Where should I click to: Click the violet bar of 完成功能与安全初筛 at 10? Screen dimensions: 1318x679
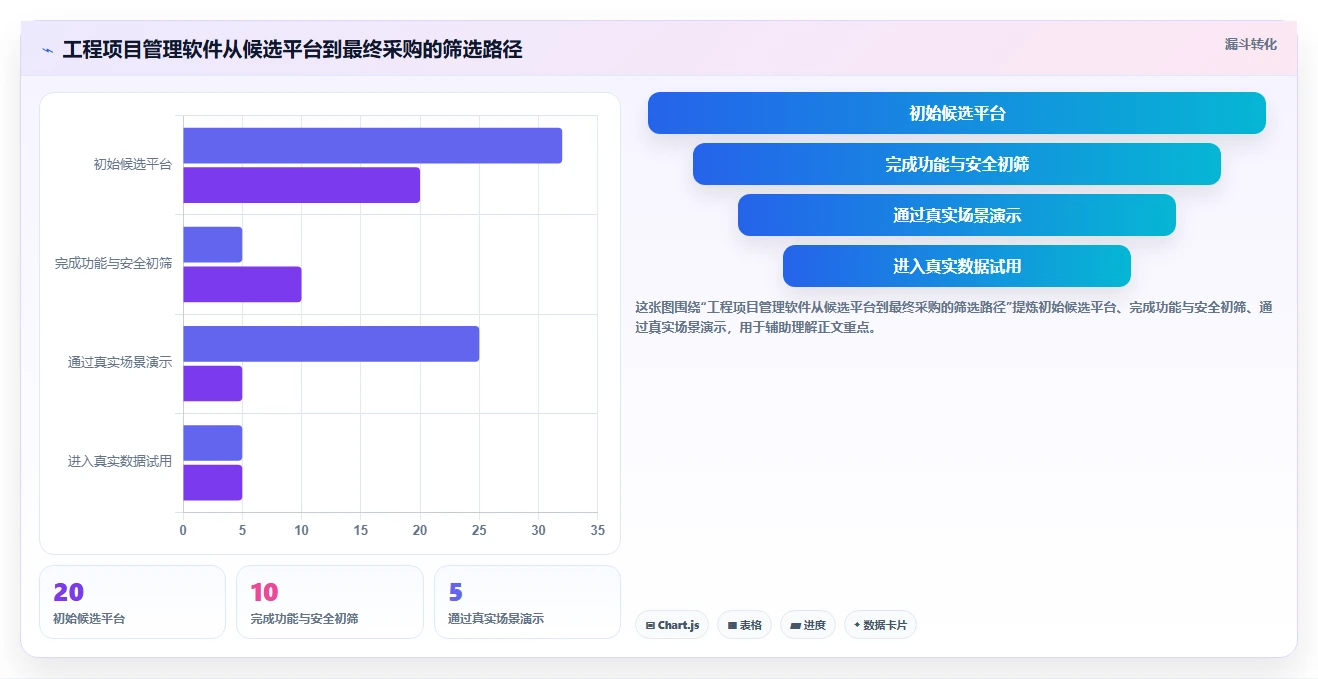click(242, 284)
